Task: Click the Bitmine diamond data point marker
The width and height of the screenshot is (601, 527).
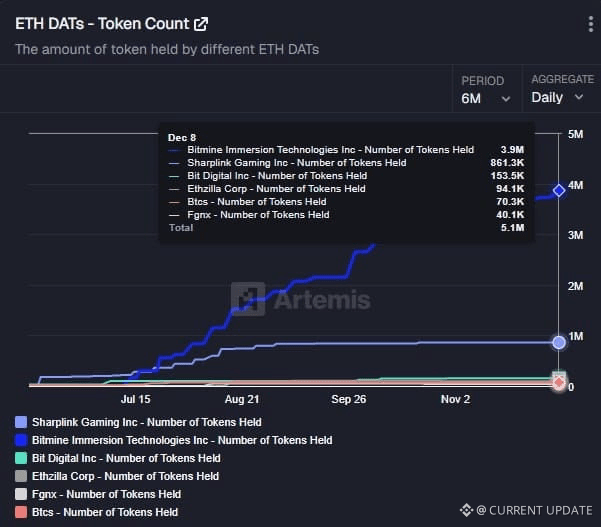Action: pos(559,190)
